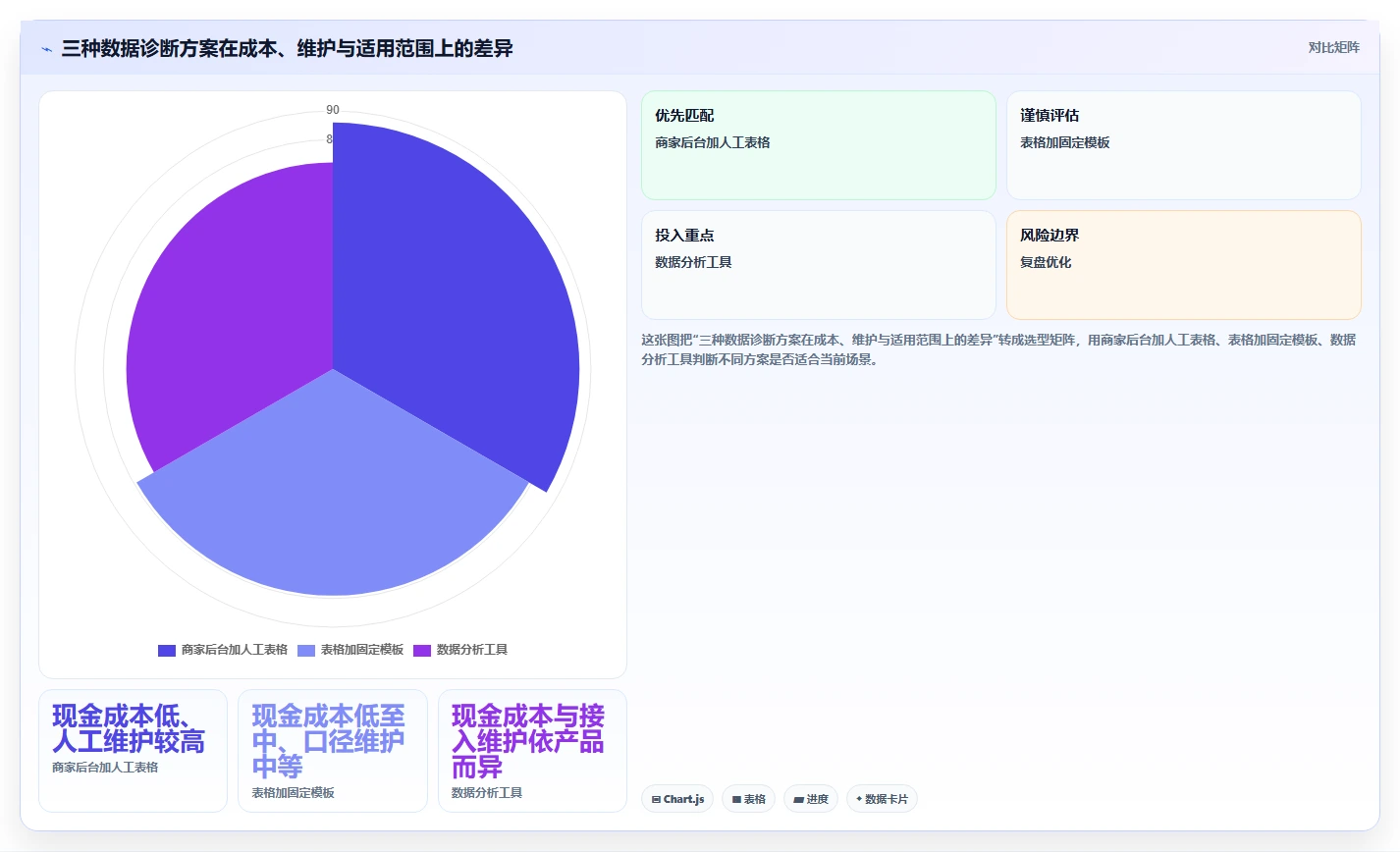Click 表格加固定模板 text in 谨慎评估 card
This screenshot has height=852, width=1400.
1065,142
